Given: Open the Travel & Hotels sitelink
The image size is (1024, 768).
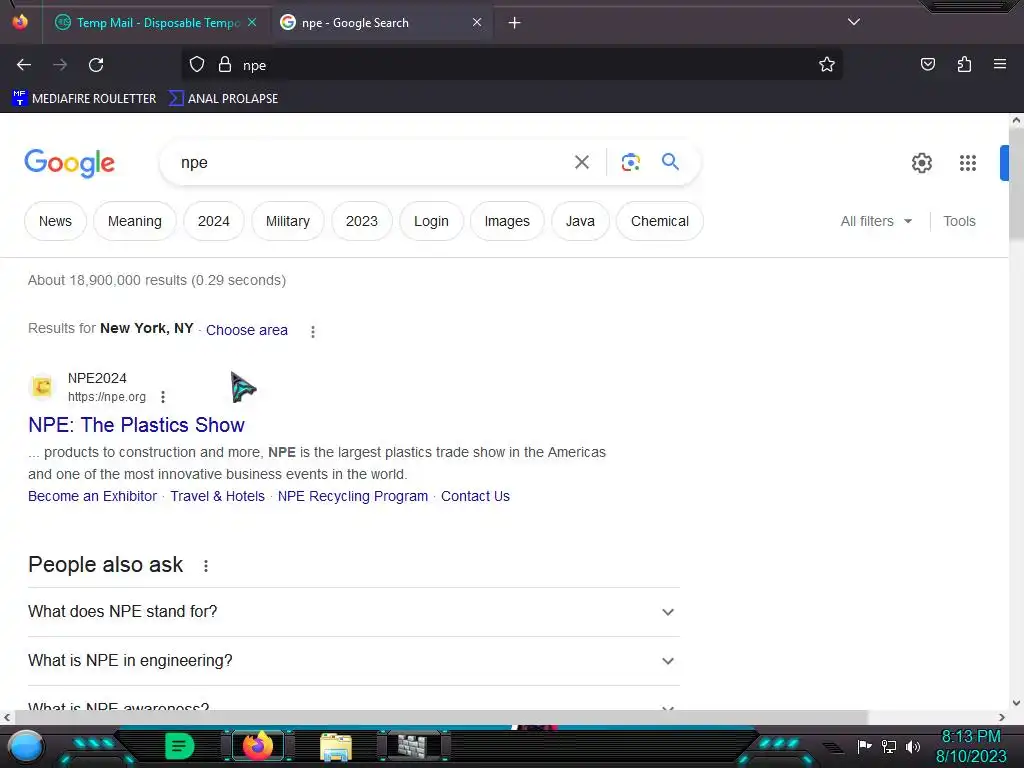Looking at the screenshot, I should pos(217,496).
